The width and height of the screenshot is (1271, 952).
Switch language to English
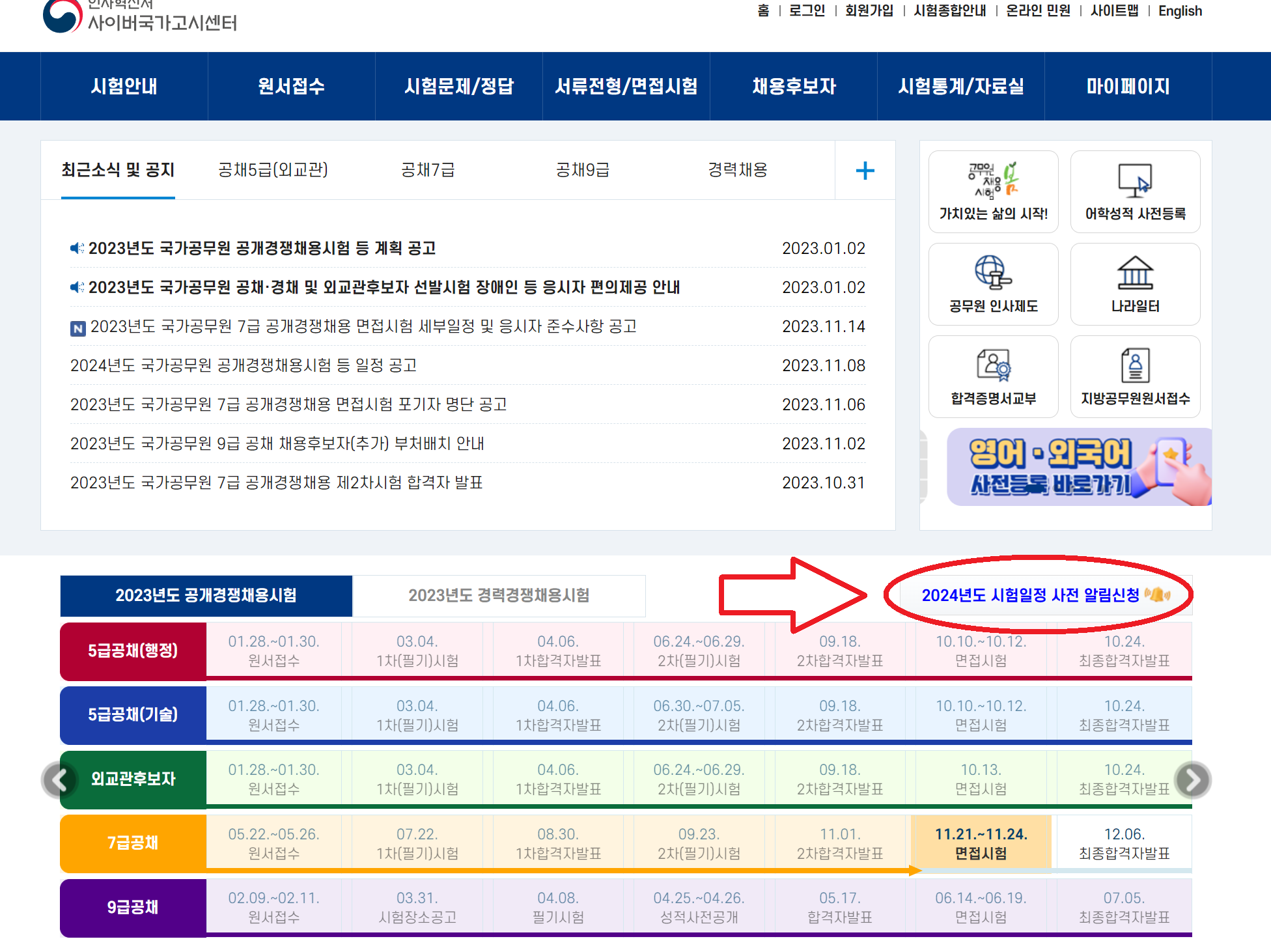point(1179,10)
